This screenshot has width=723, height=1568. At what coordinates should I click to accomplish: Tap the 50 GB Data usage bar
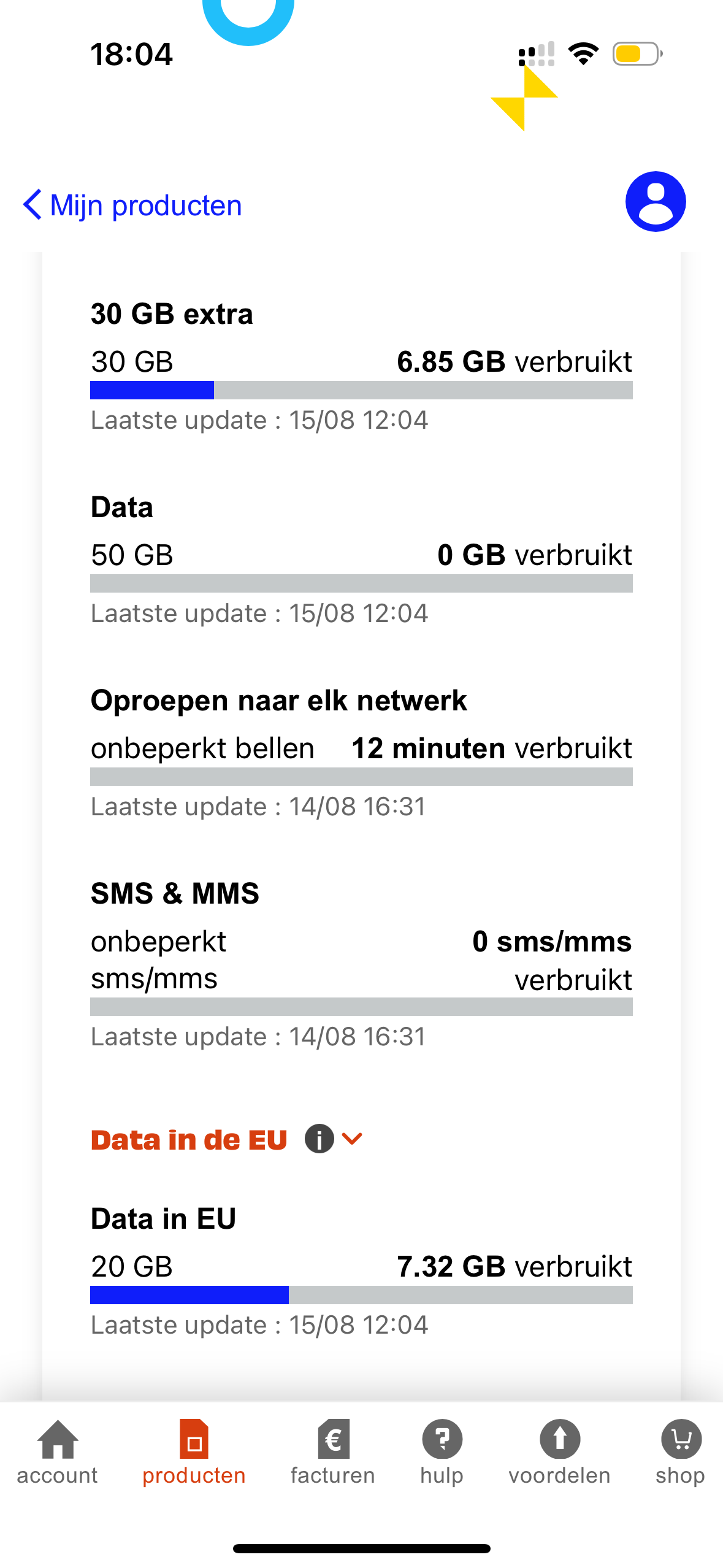click(361, 583)
